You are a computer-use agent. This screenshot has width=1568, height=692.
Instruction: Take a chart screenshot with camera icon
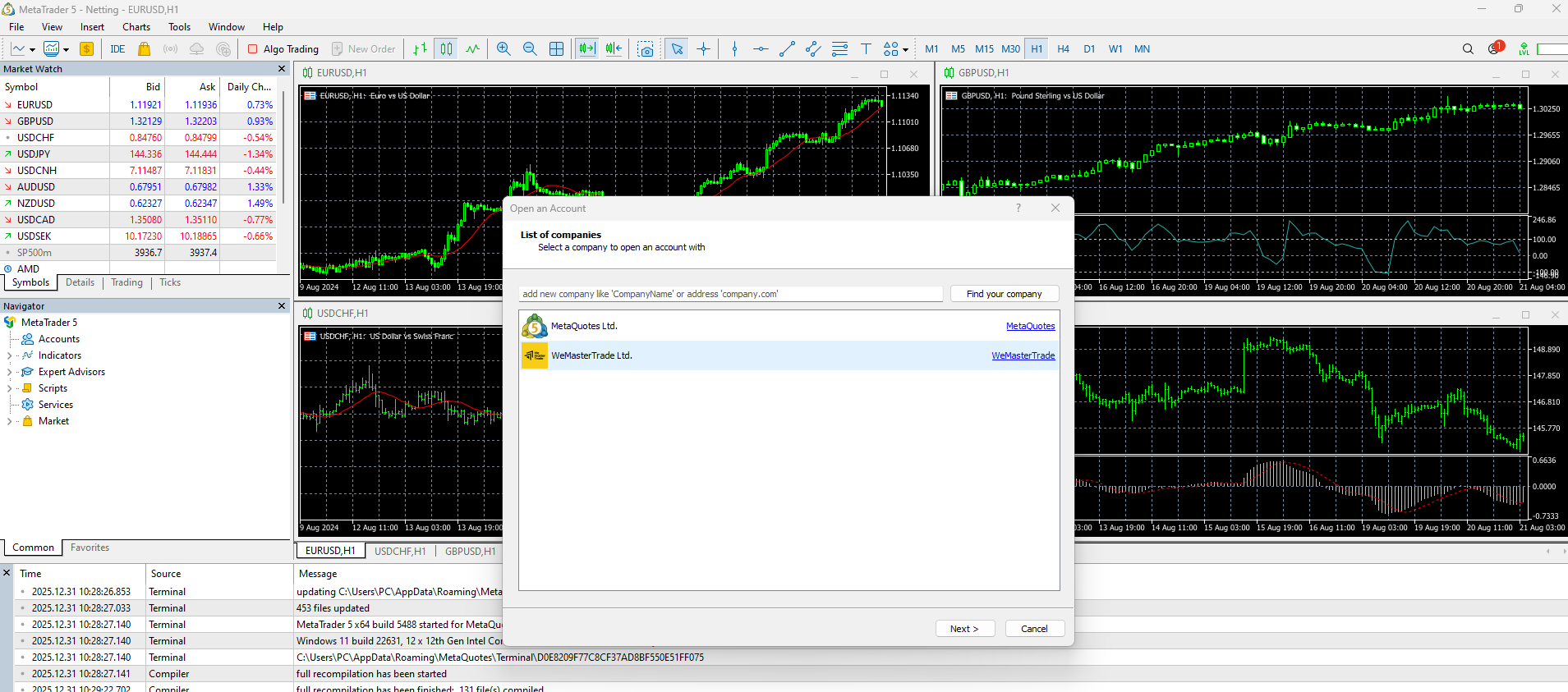pos(646,49)
